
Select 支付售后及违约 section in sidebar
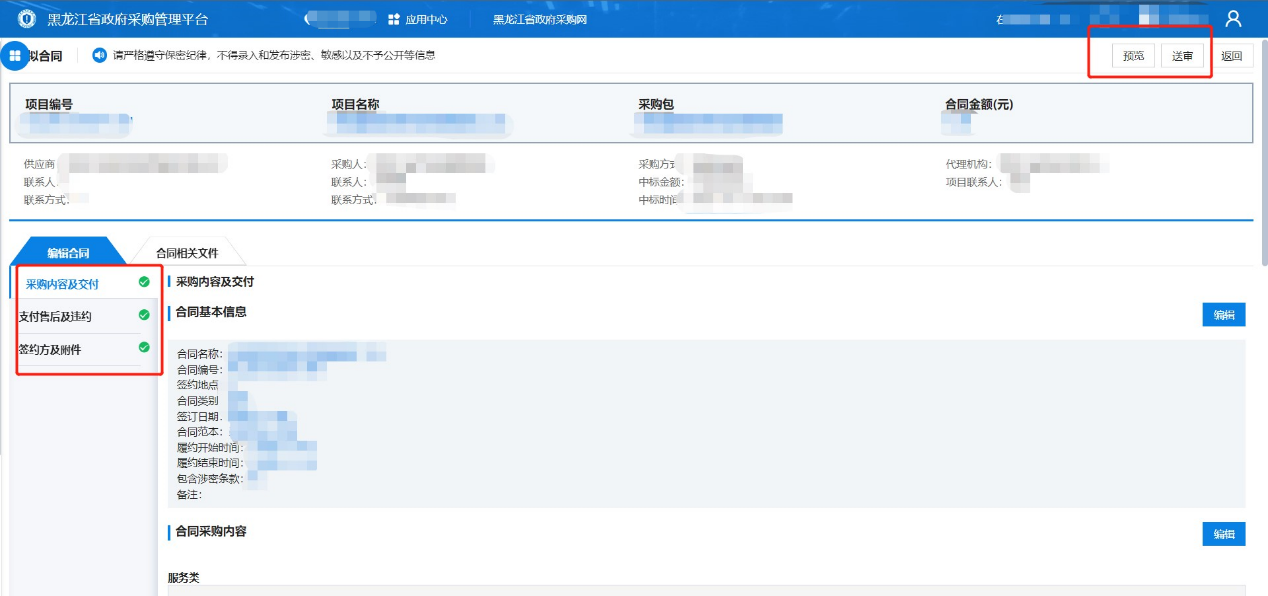[55, 316]
